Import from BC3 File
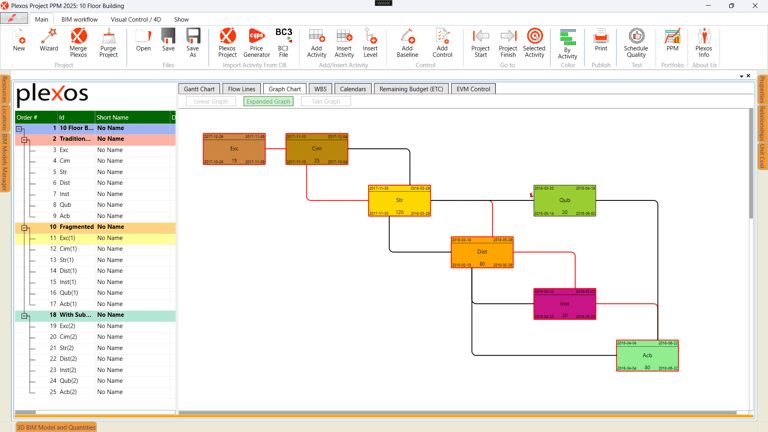The height and width of the screenshot is (432, 768). point(284,43)
